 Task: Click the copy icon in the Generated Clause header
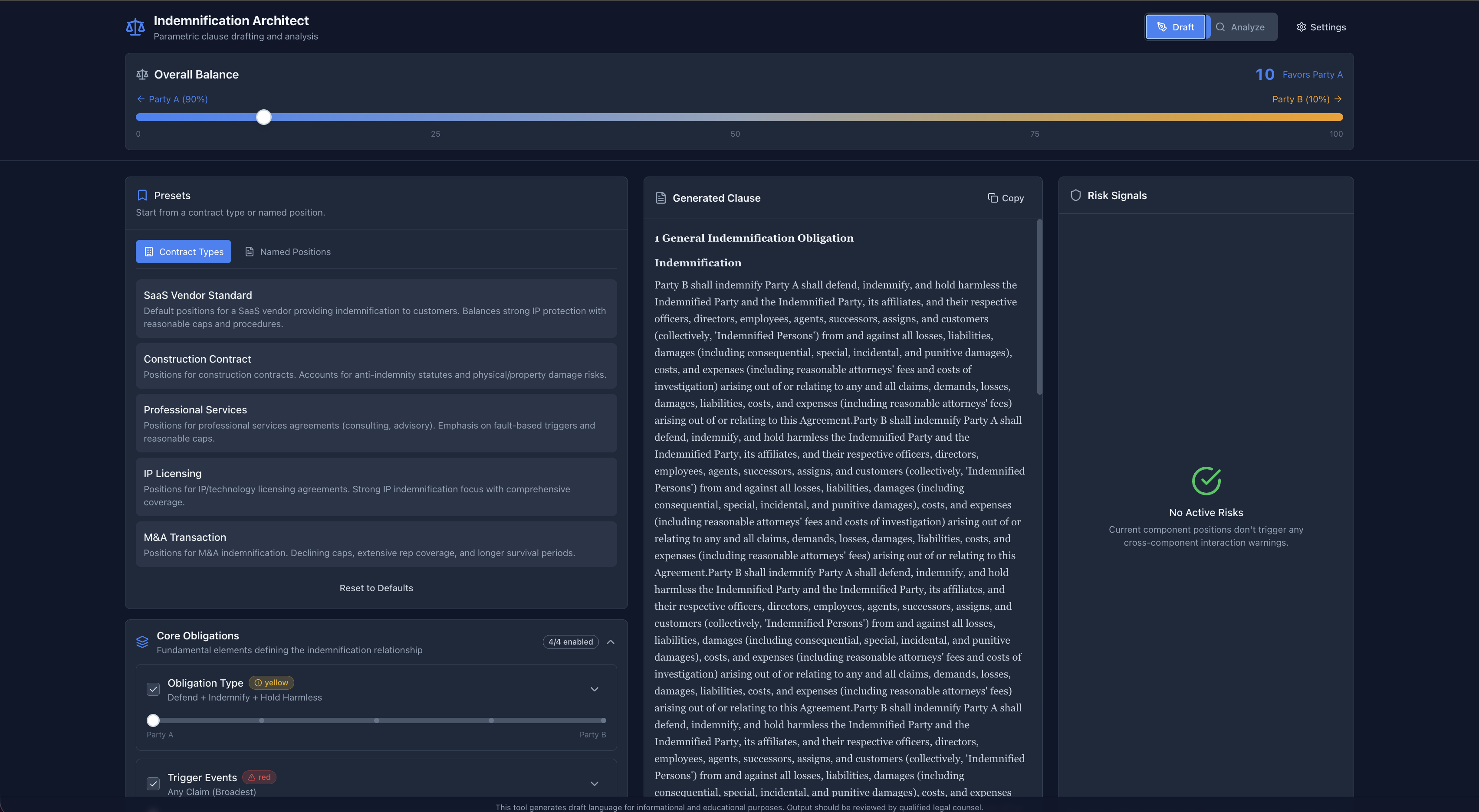(x=993, y=198)
